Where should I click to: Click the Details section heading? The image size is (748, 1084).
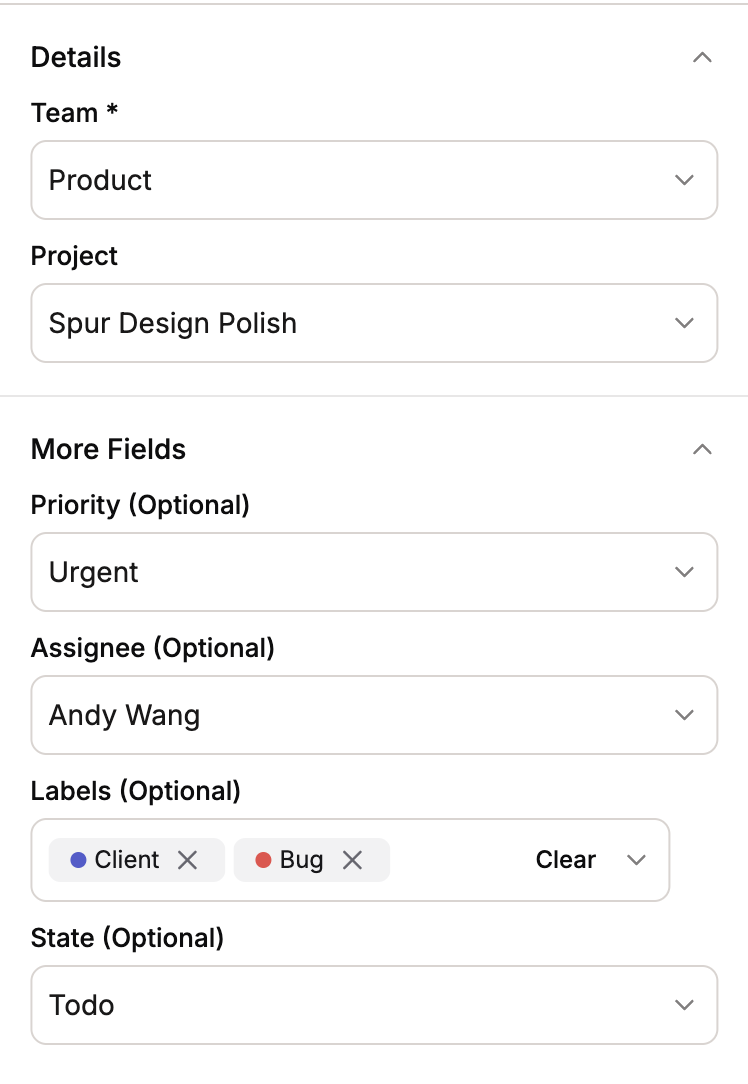(x=76, y=57)
